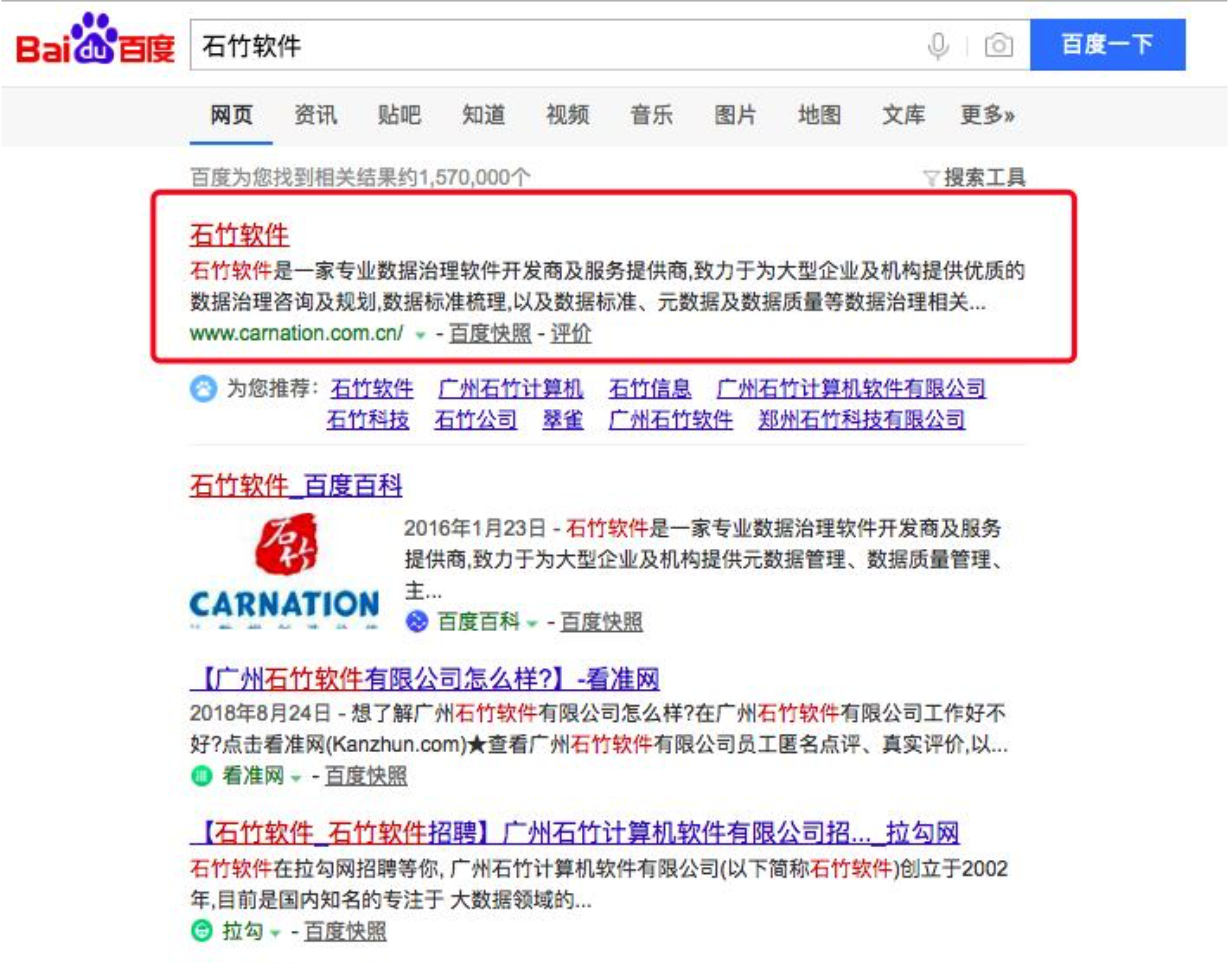Go to the 地图 tab
The image size is (1228, 963).
point(819,115)
